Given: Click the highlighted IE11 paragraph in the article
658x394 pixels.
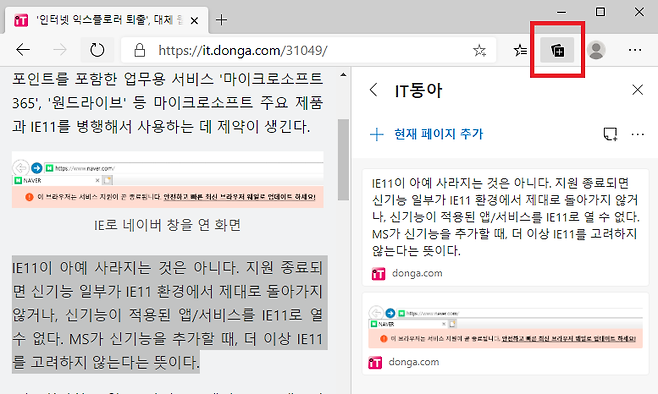Looking at the screenshot, I should (170, 314).
